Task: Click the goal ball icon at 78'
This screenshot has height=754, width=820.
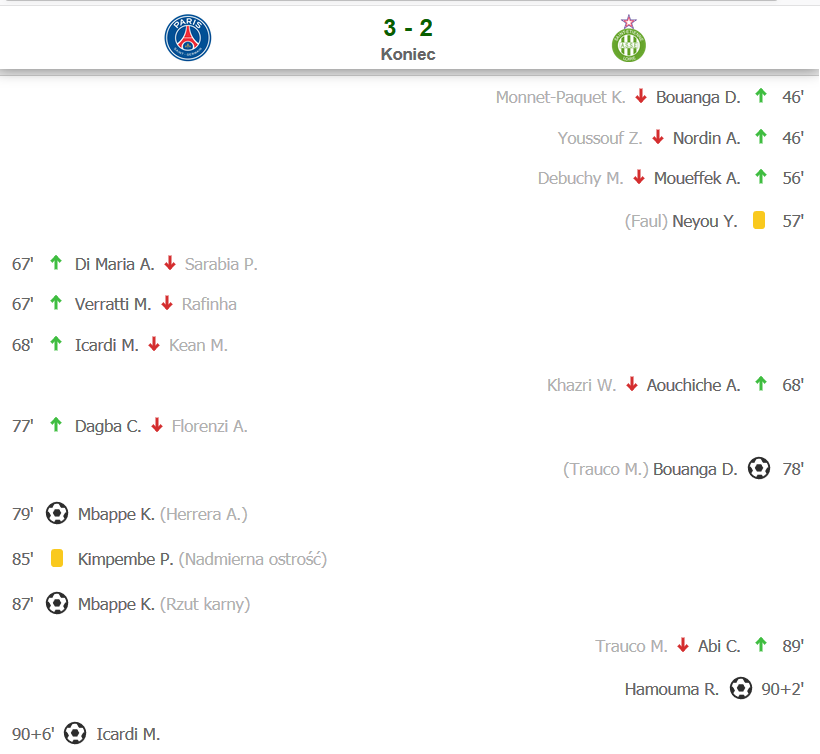Action: pyautogui.click(x=758, y=469)
